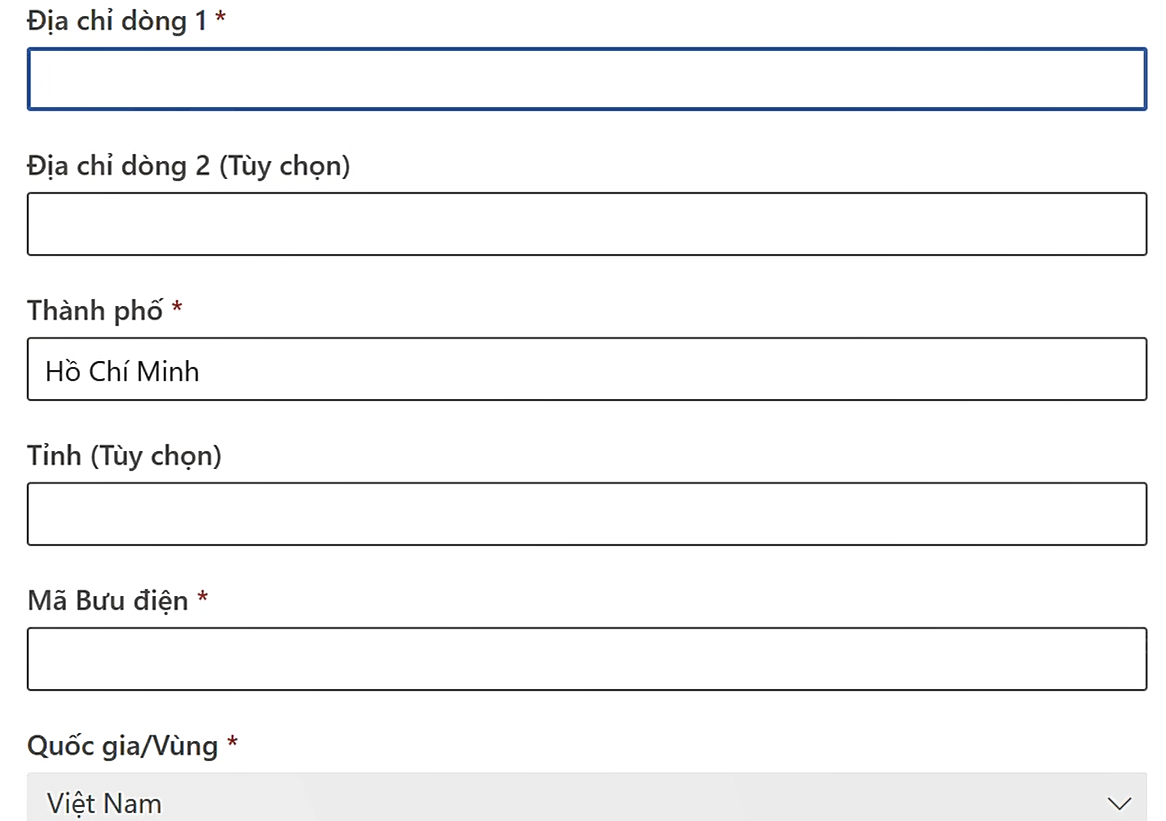
Task: Click the 'Hồ Chí Minh' text in city field
Action: point(122,371)
